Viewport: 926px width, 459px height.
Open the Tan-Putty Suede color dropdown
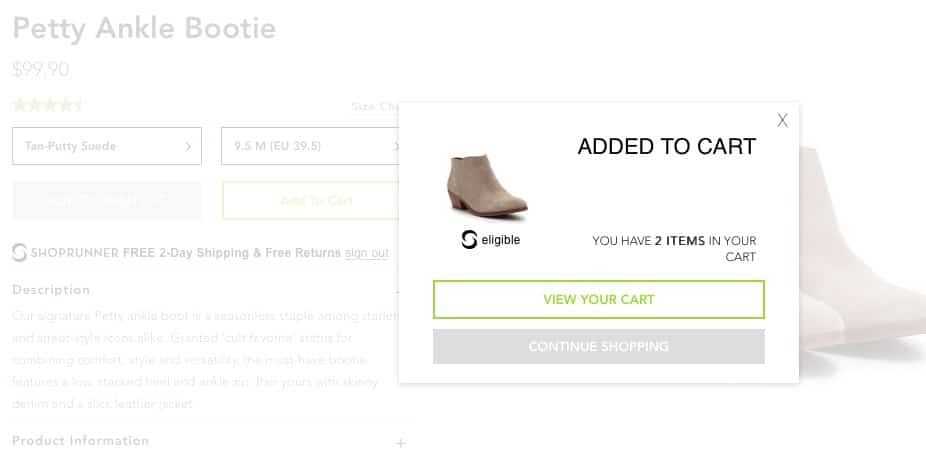[107, 146]
